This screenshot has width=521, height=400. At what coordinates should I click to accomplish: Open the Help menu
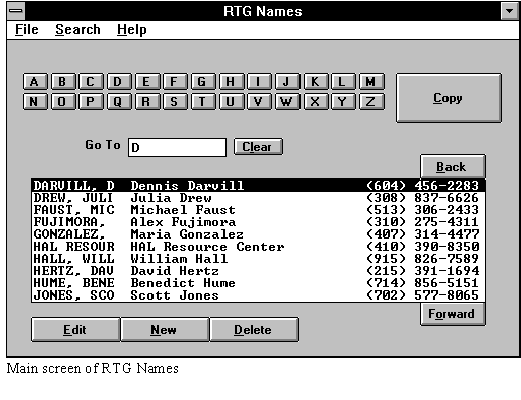(132, 30)
